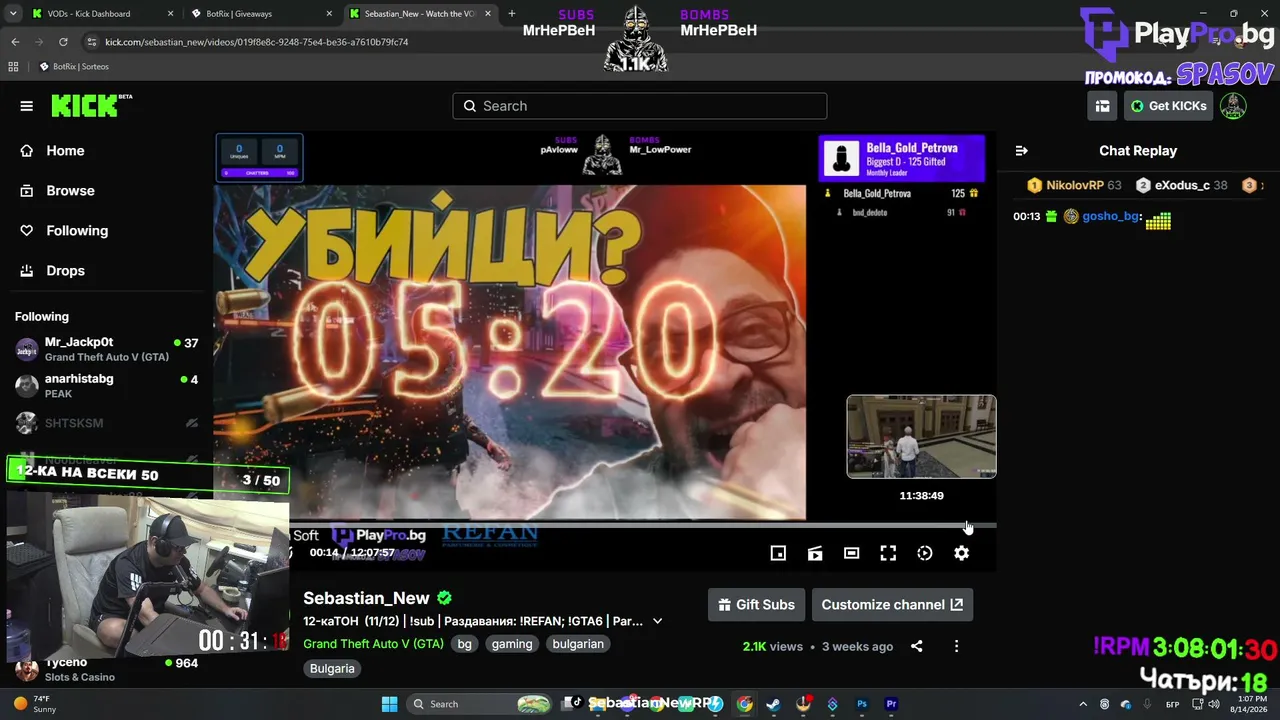Show hidden system tray icons
1280x720 pixels.
pyautogui.click(x=1083, y=704)
